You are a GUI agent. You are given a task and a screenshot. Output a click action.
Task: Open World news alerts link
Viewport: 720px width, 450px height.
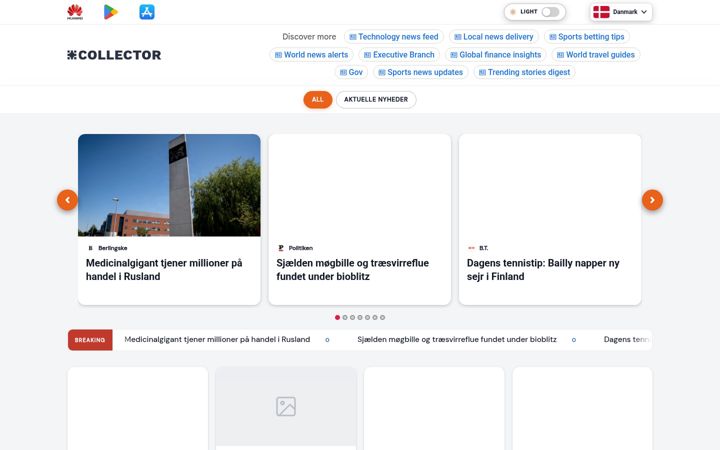pos(311,55)
